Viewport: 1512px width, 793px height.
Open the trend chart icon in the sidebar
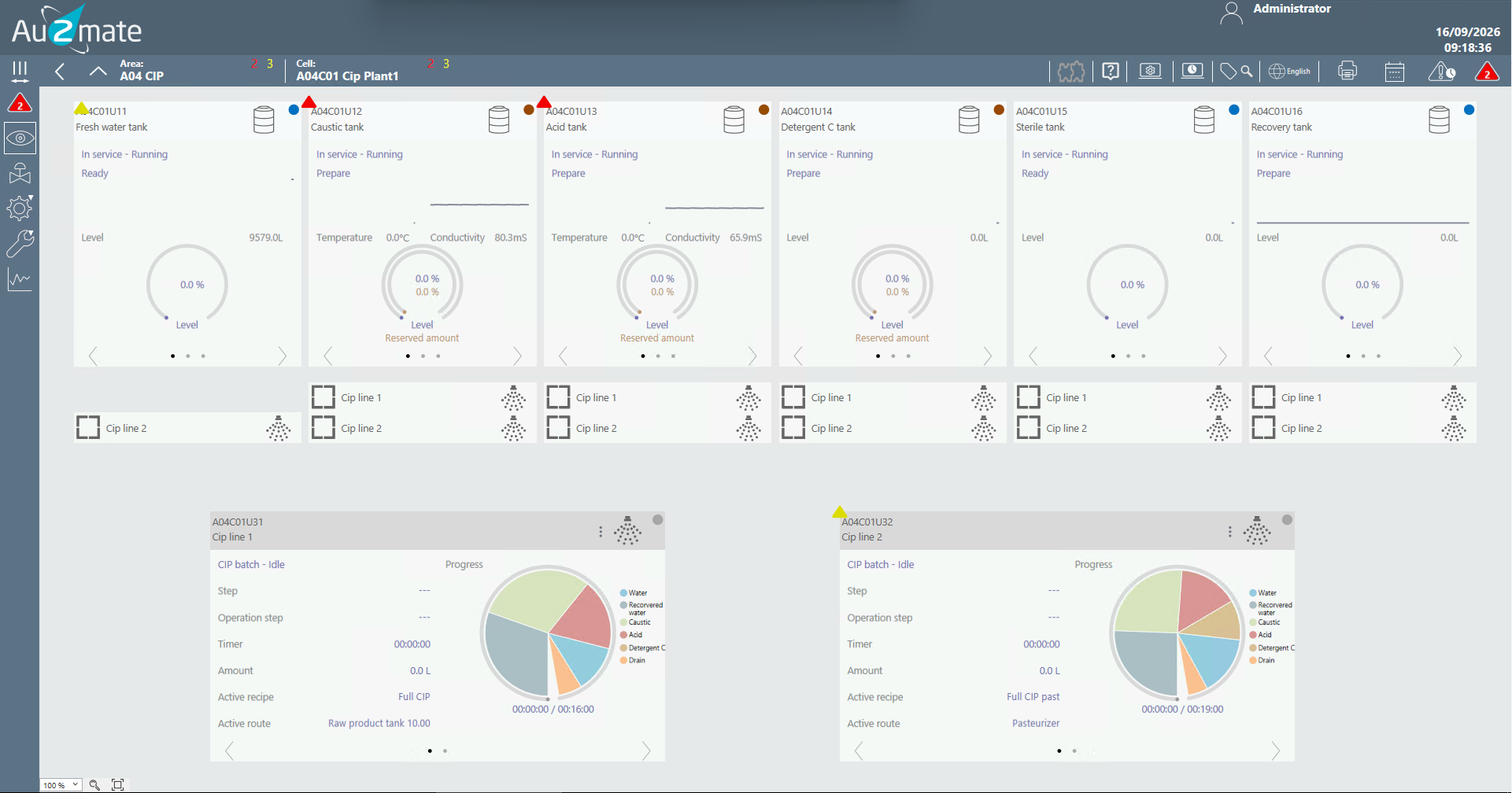[20, 279]
